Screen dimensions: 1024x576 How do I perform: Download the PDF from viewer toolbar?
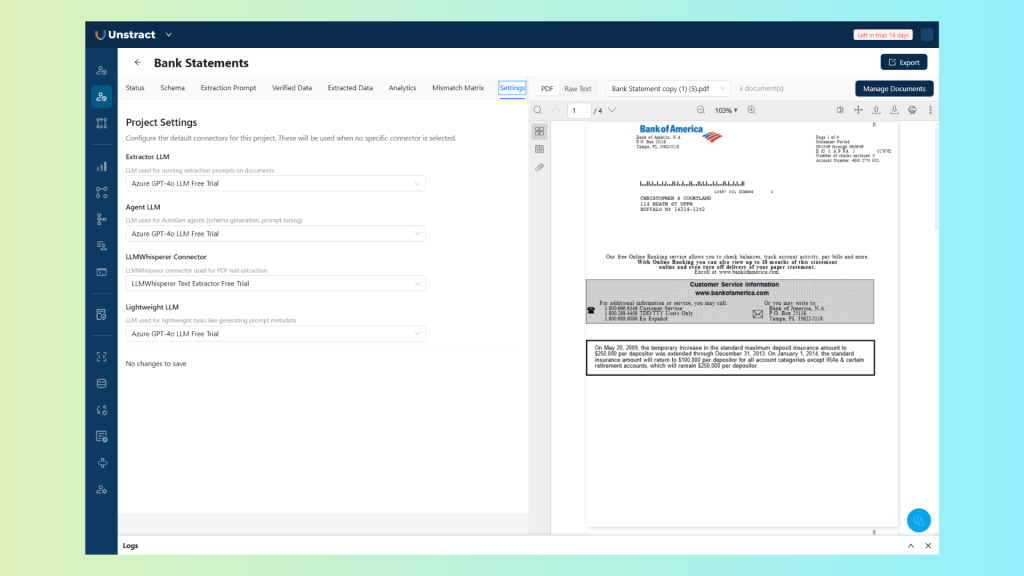[894, 110]
